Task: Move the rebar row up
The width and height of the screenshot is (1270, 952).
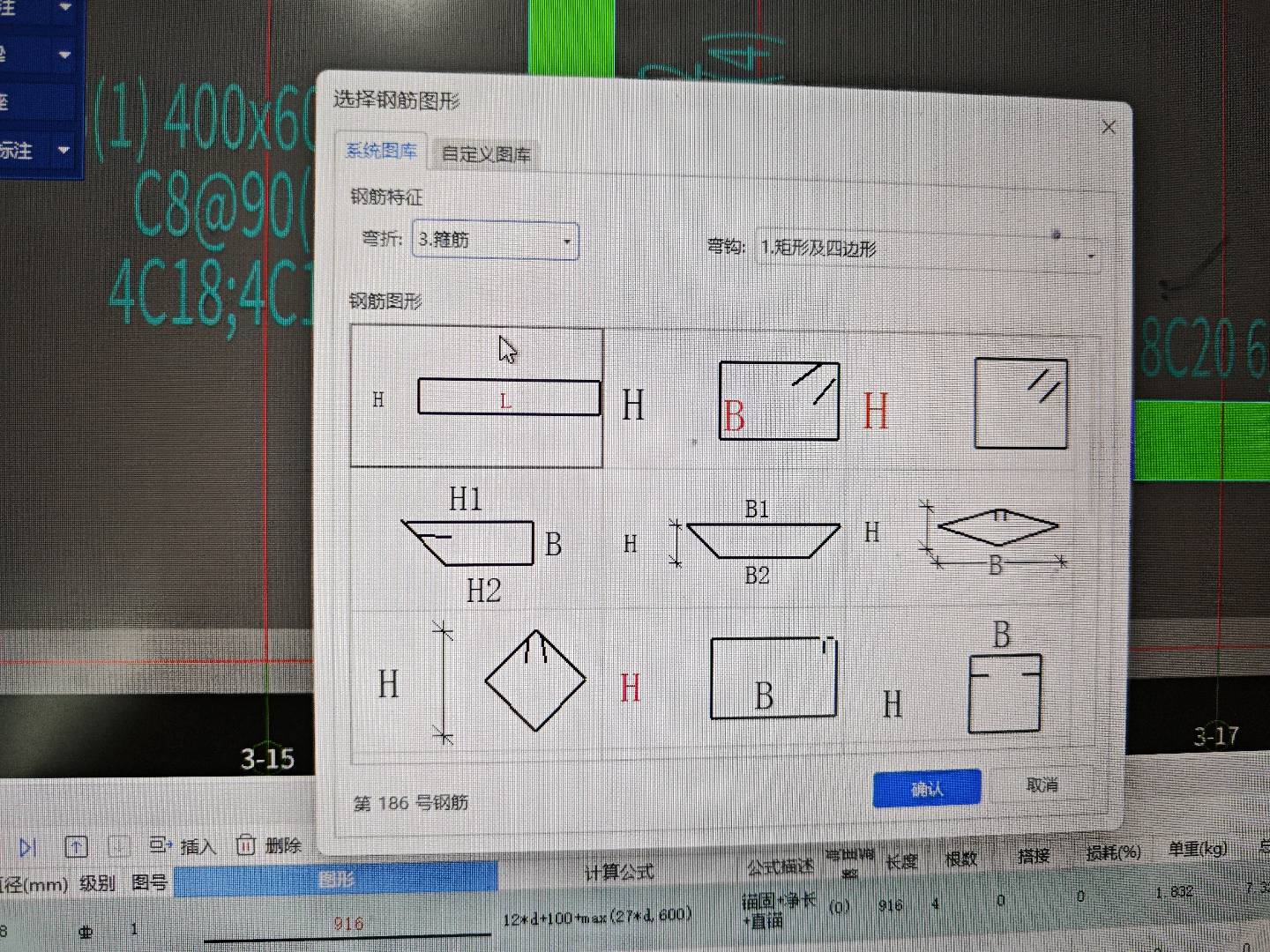Action: (77, 847)
